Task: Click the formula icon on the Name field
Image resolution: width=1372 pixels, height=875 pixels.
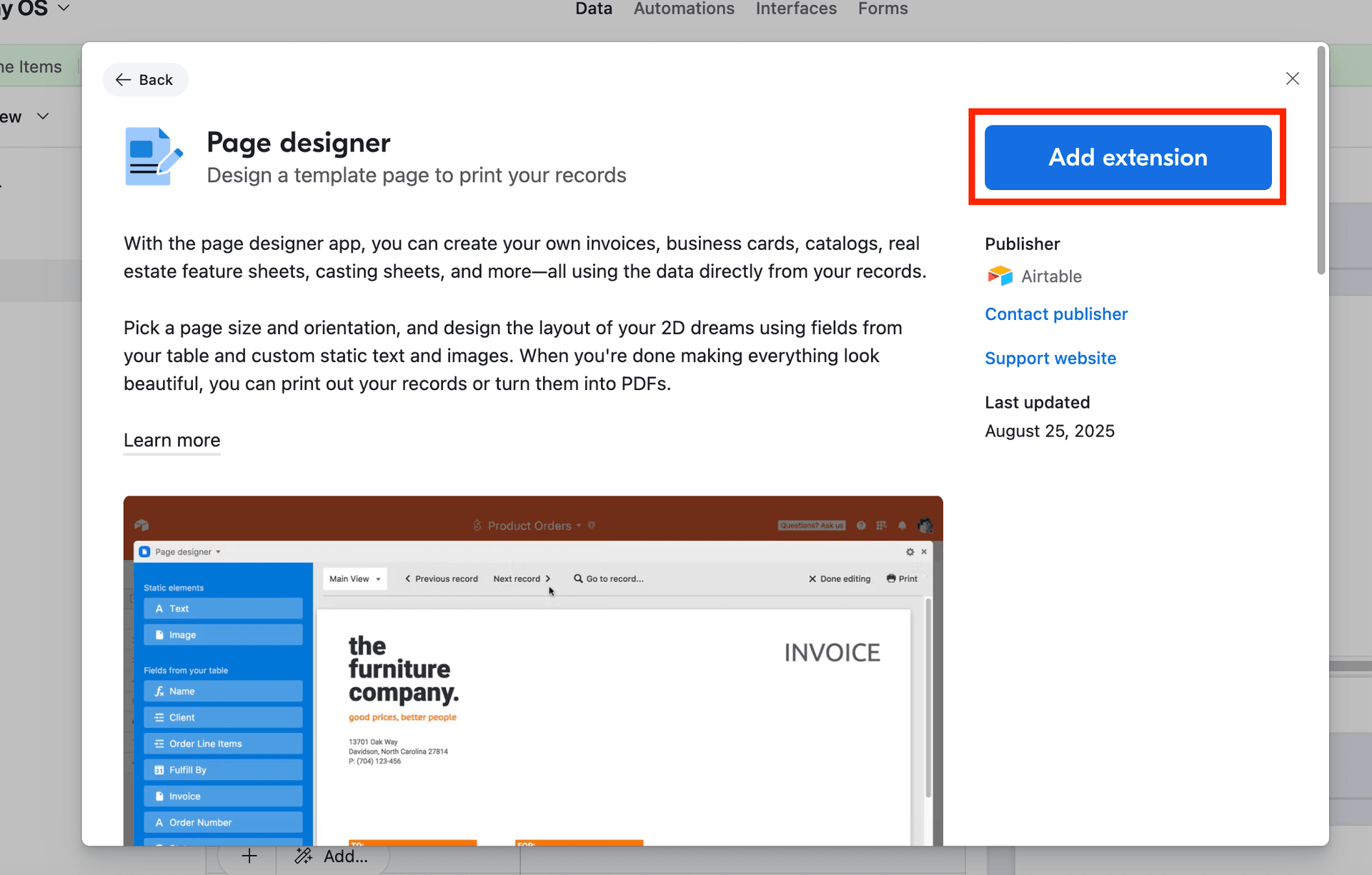Action: click(159, 691)
